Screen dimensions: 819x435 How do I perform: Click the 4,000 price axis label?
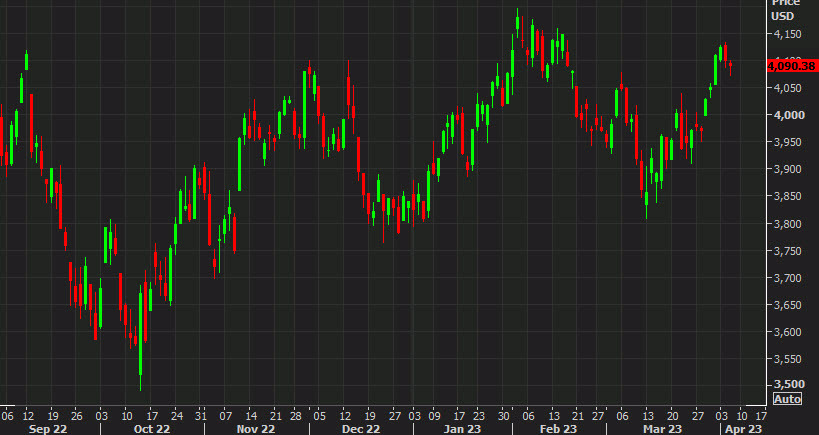[787, 115]
